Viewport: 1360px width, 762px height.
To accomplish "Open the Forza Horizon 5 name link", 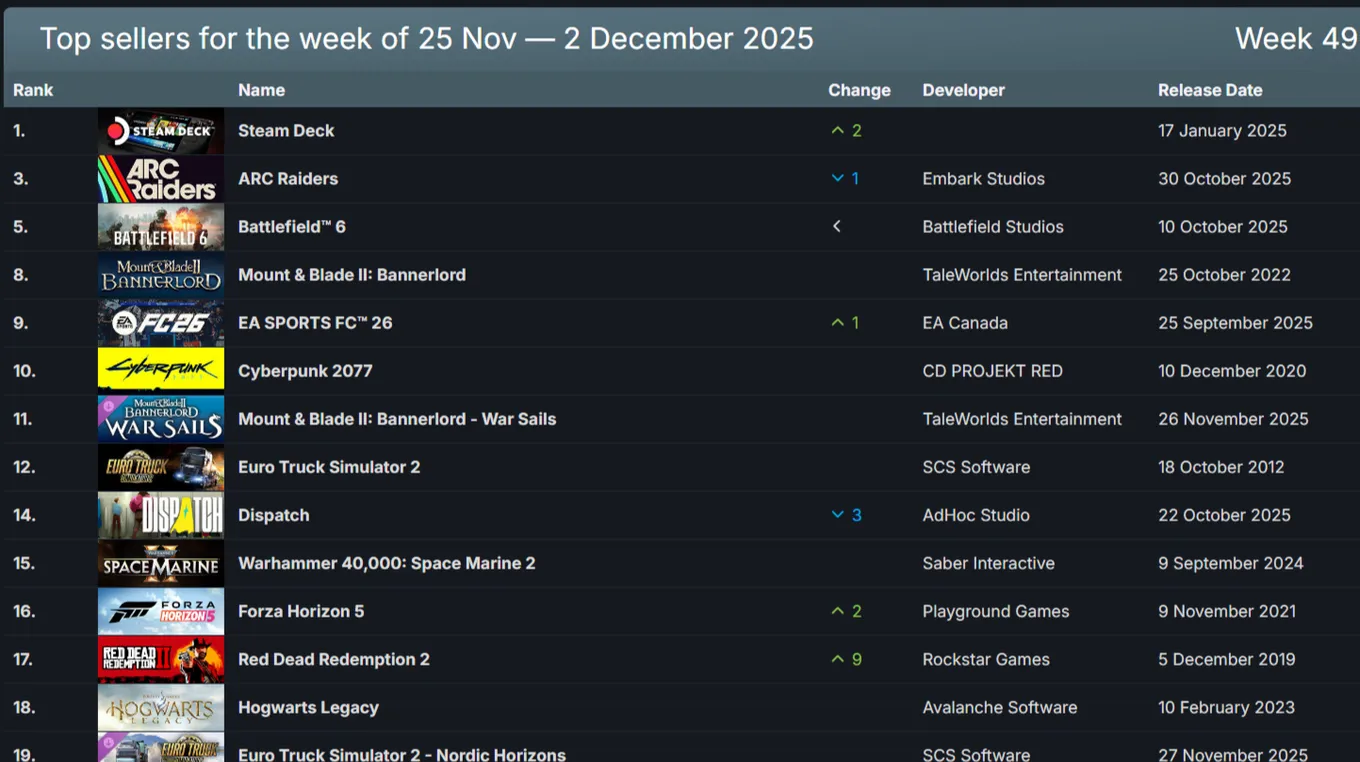I will tap(301, 611).
